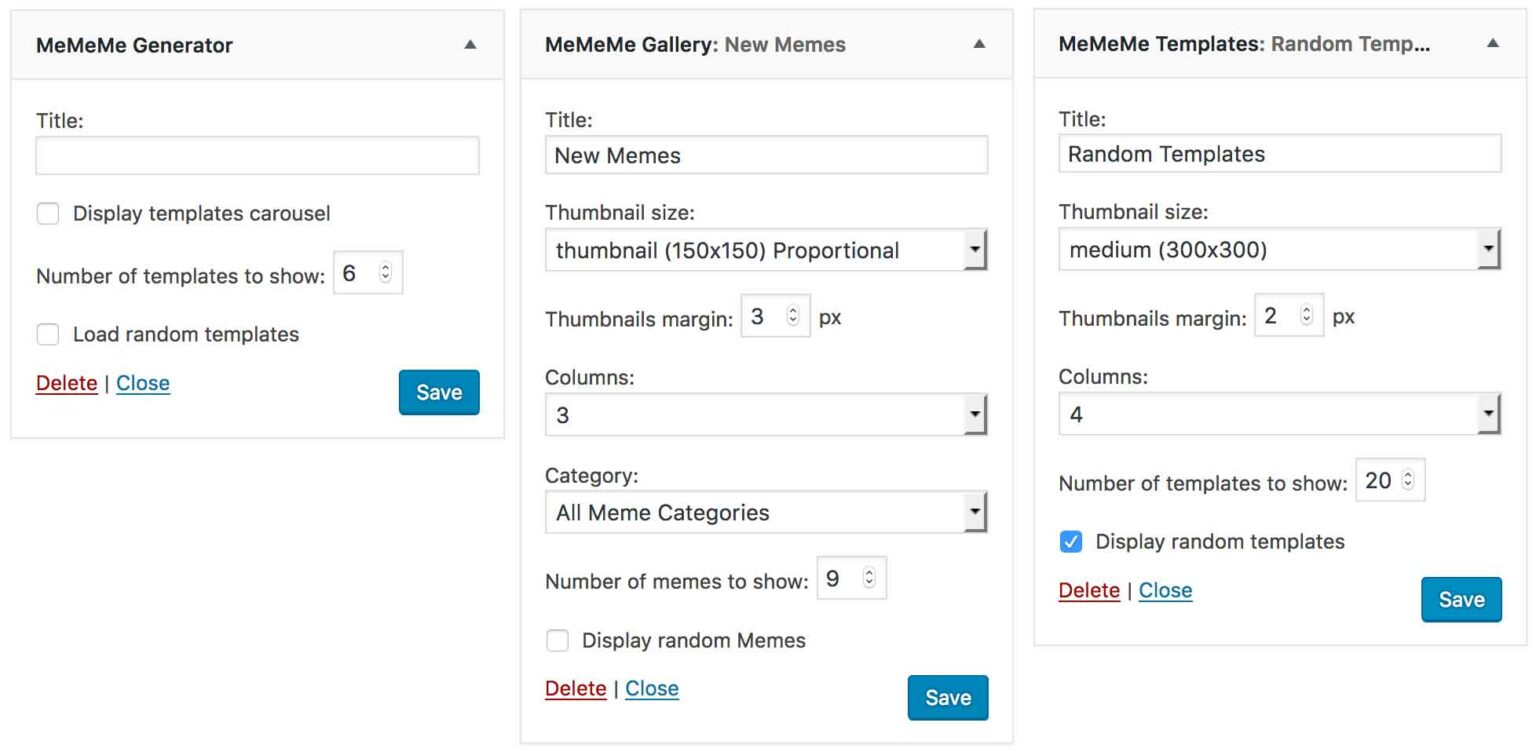The image size is (1536, 752).
Task: Enable the Display templates carousel option
Action: point(46,213)
